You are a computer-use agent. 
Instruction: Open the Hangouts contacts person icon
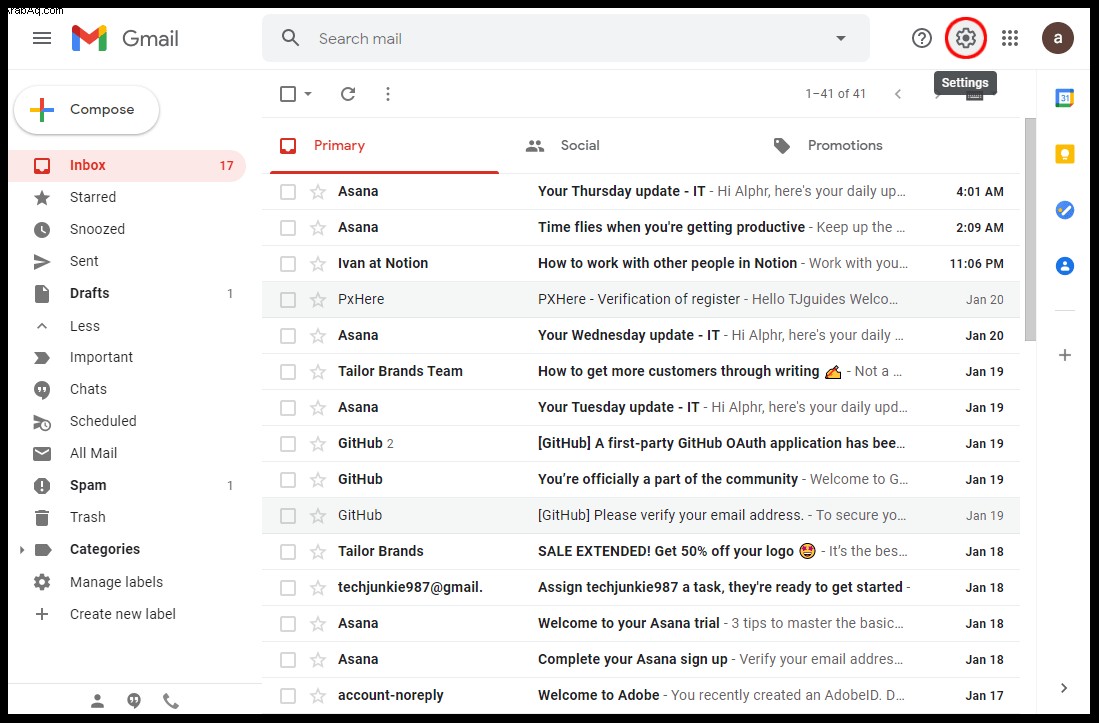coord(97,701)
